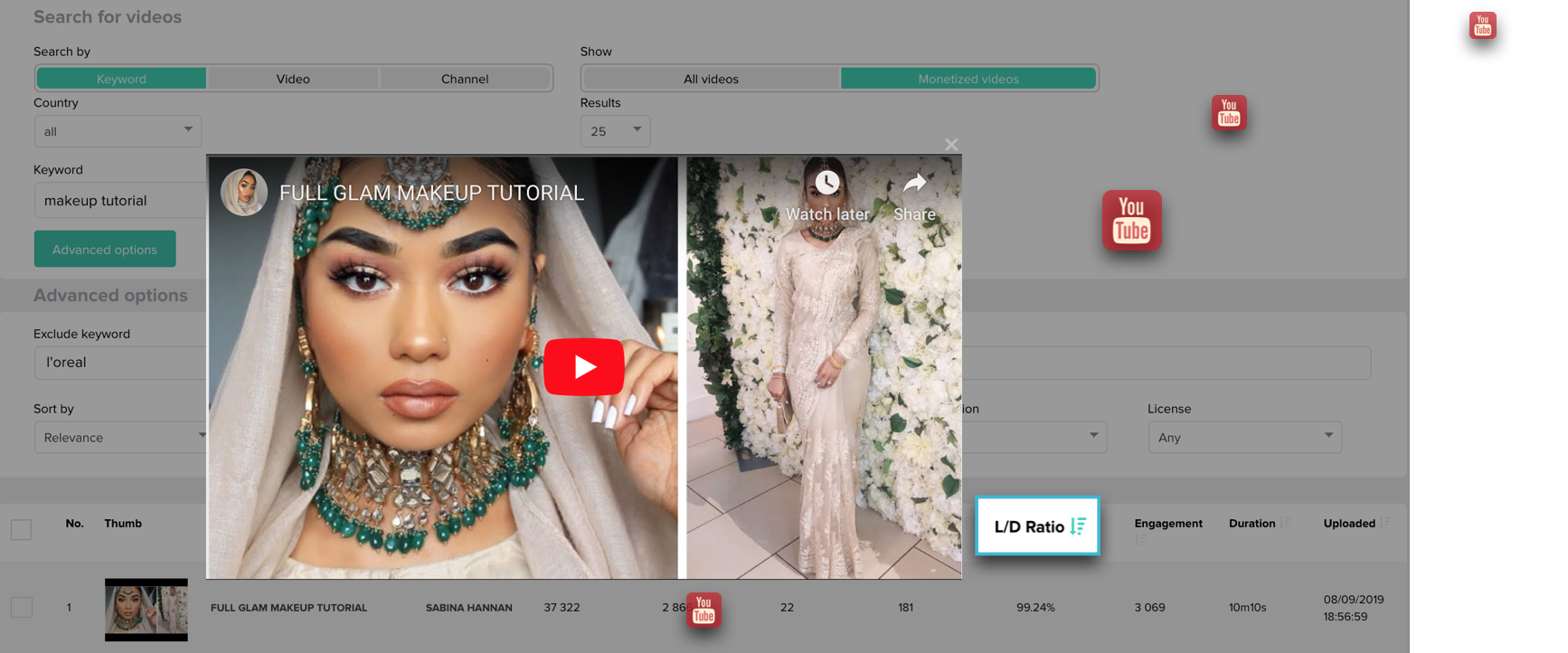The width and height of the screenshot is (1568, 653).
Task: Sort results by L/D Ratio icon
Action: 1077,526
